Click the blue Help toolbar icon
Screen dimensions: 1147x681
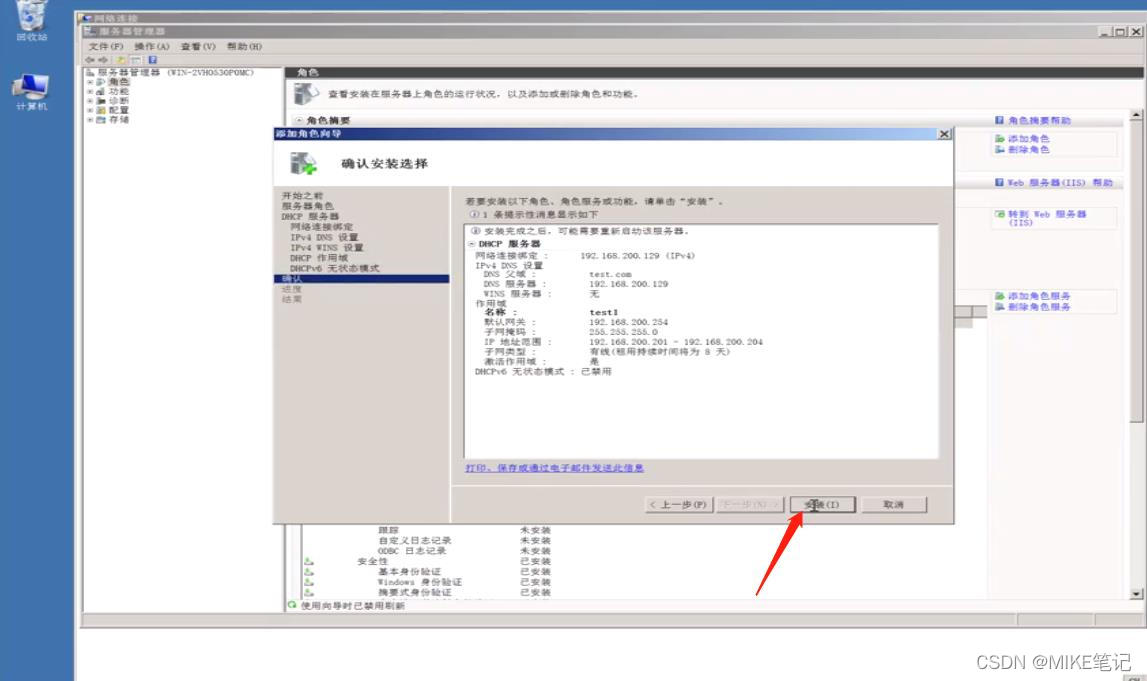152,60
